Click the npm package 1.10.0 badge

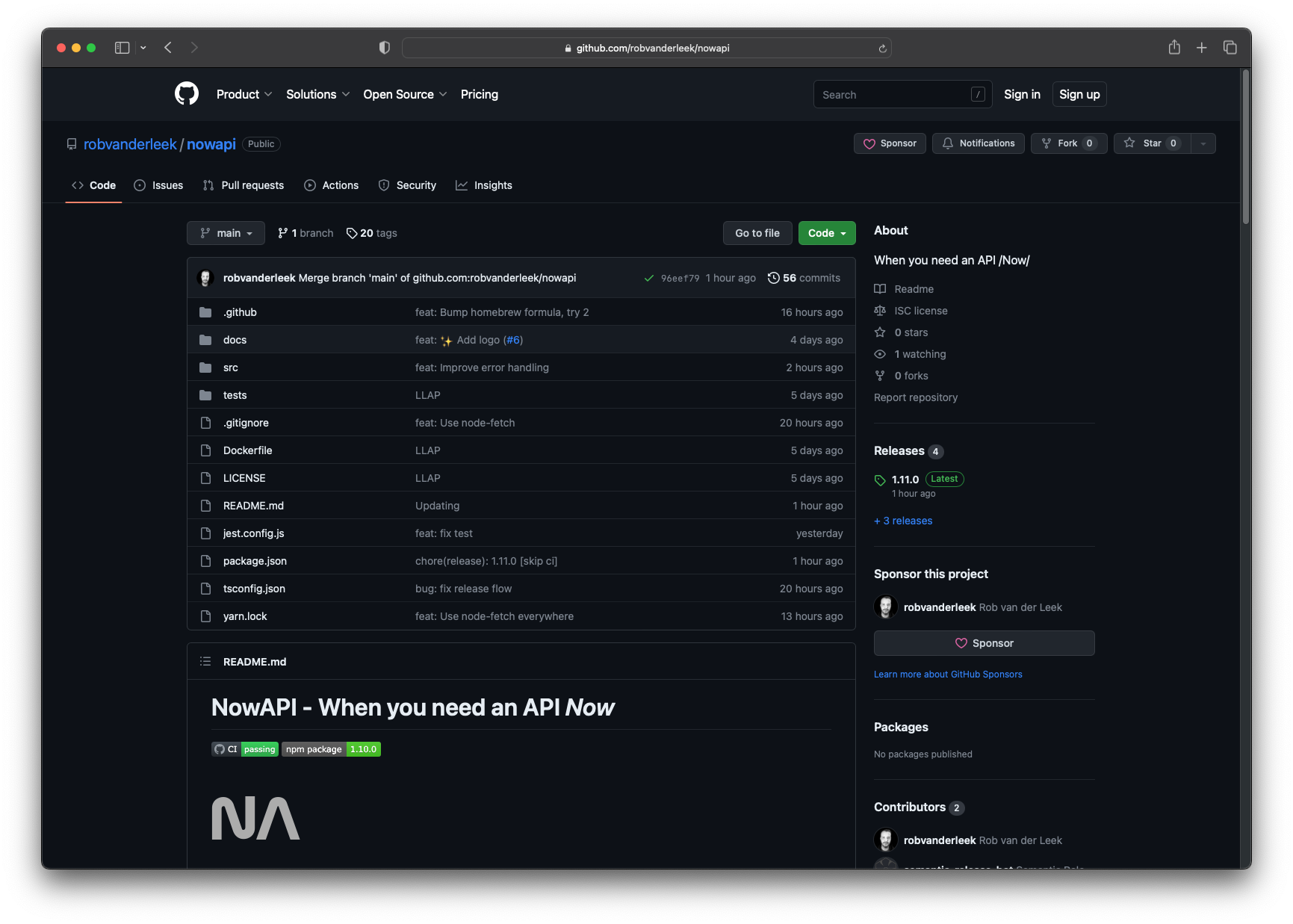click(331, 749)
